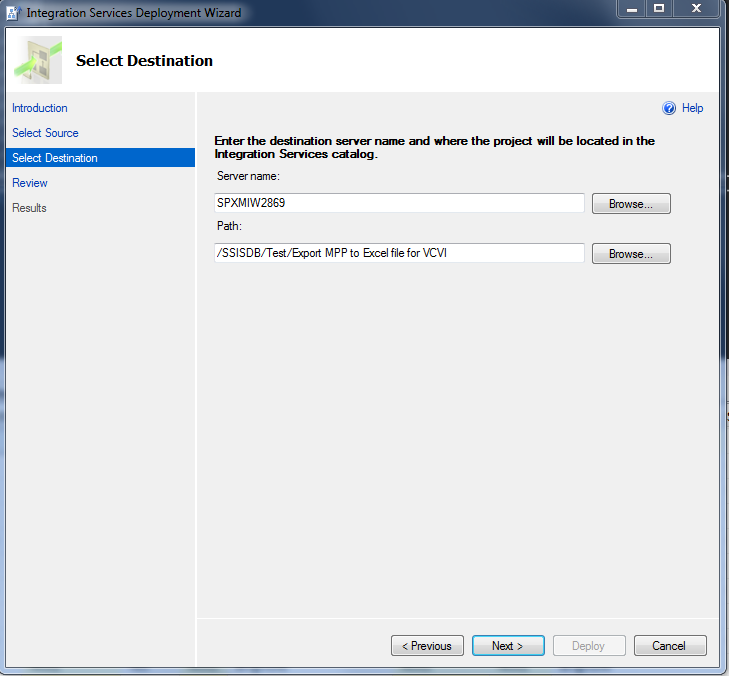Cancel the deployment wizard
The image size is (729, 676).
(669, 646)
